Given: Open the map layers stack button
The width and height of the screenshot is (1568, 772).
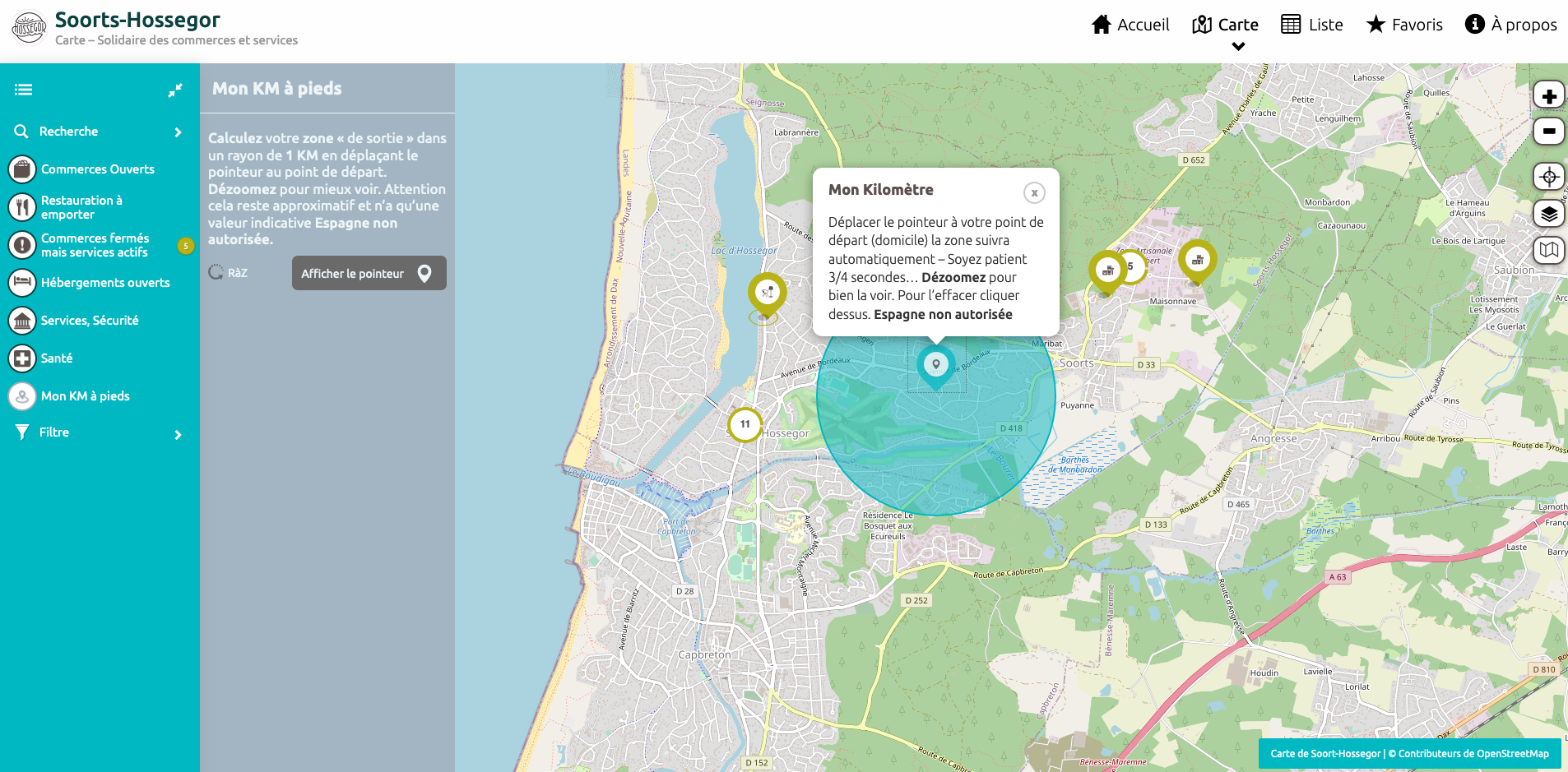Looking at the screenshot, I should [x=1549, y=214].
